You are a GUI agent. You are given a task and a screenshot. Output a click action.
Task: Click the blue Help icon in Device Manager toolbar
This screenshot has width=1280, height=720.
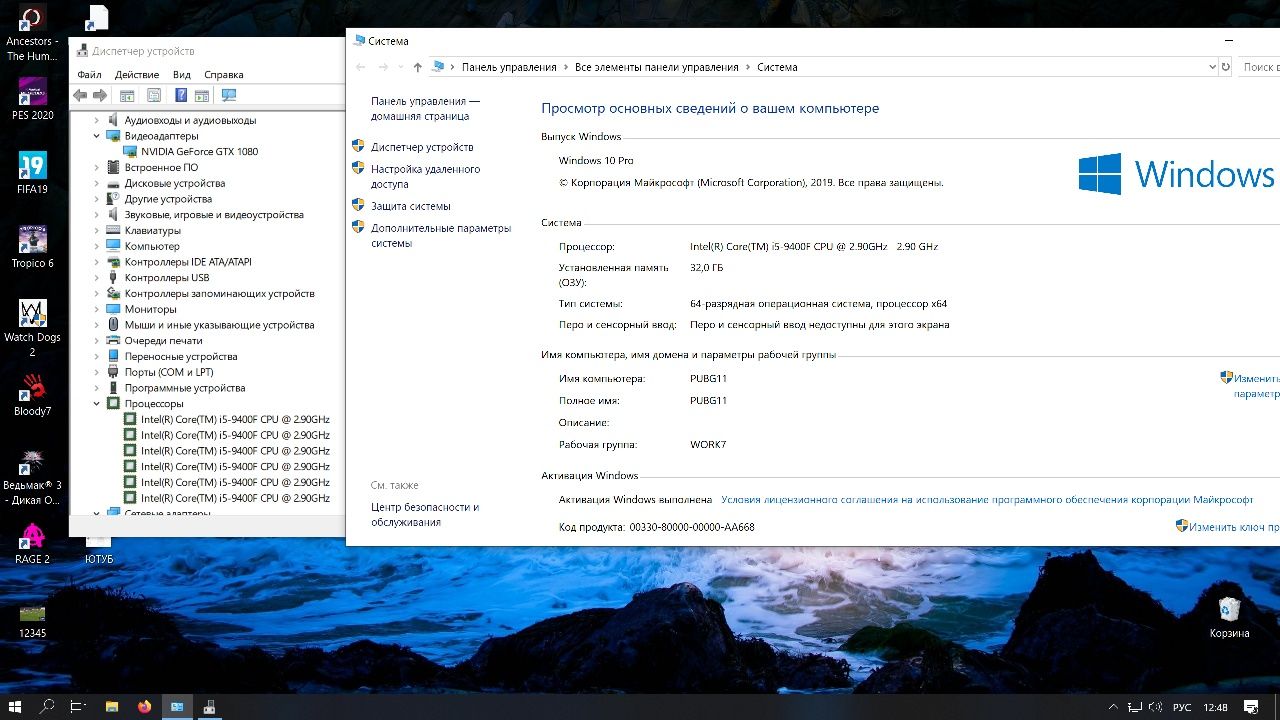coord(181,95)
